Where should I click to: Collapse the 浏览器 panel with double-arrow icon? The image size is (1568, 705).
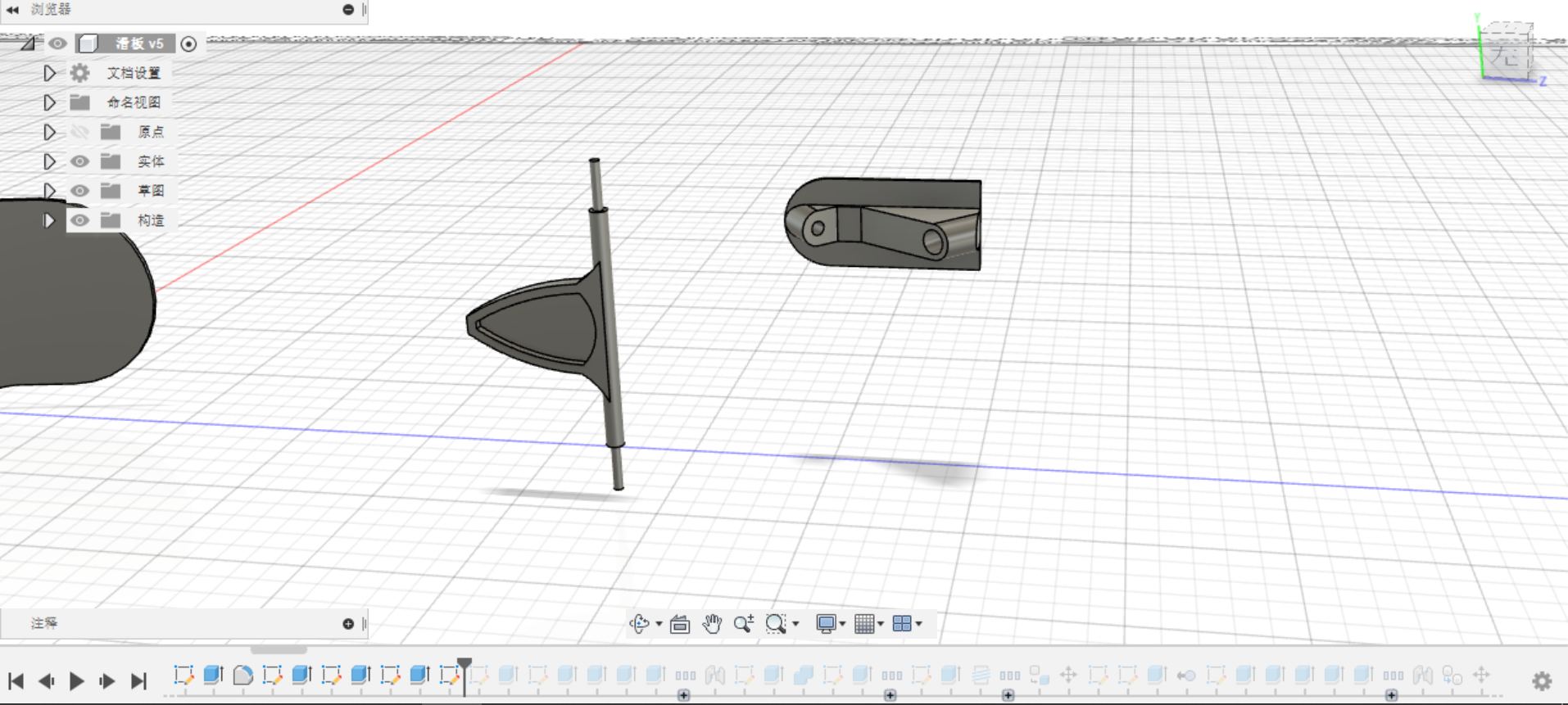click(12, 10)
